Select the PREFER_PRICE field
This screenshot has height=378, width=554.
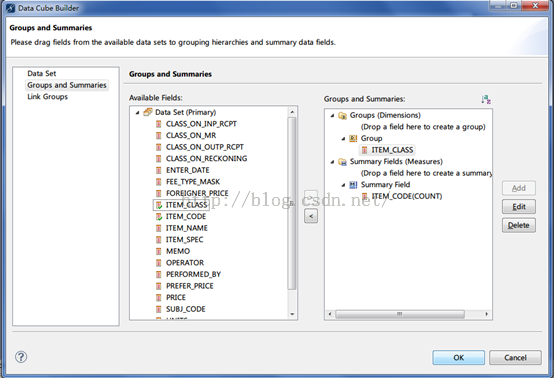pos(189,286)
